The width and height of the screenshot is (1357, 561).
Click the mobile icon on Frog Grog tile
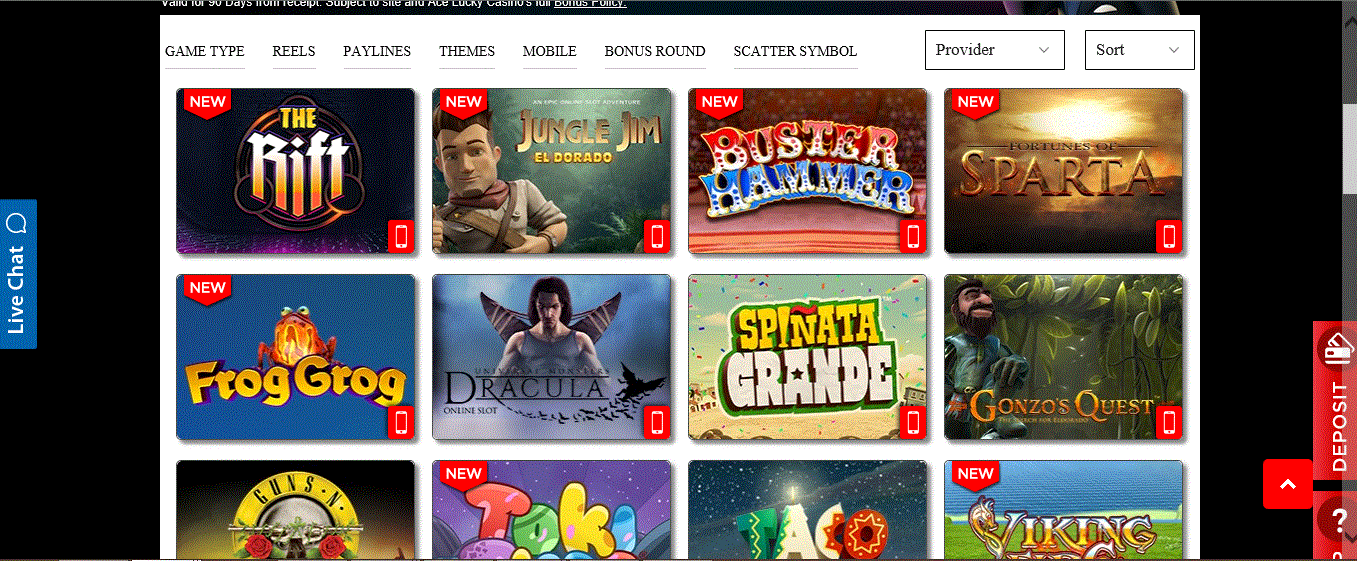[401, 423]
